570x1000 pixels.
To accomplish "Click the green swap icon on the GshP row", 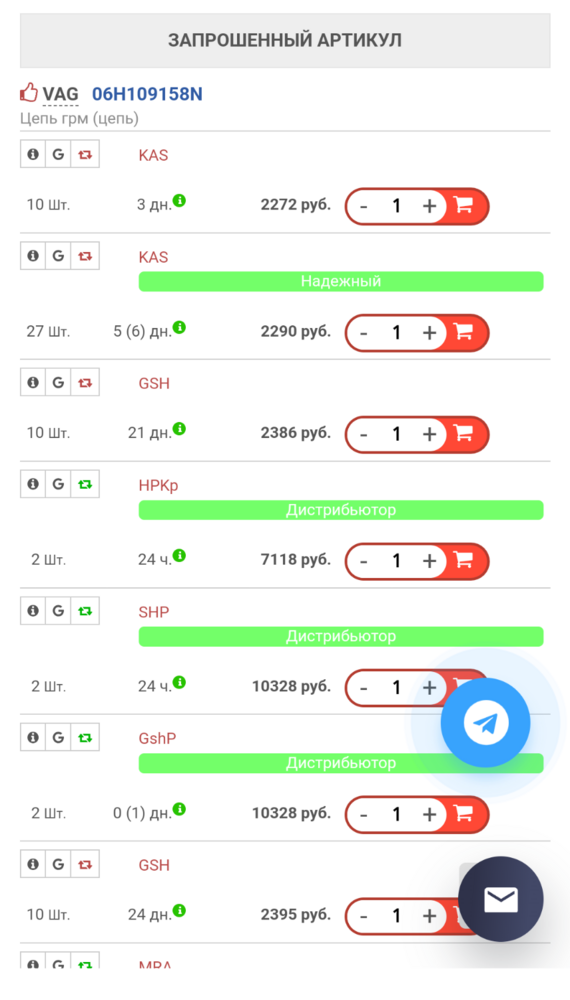I will (x=85, y=737).
